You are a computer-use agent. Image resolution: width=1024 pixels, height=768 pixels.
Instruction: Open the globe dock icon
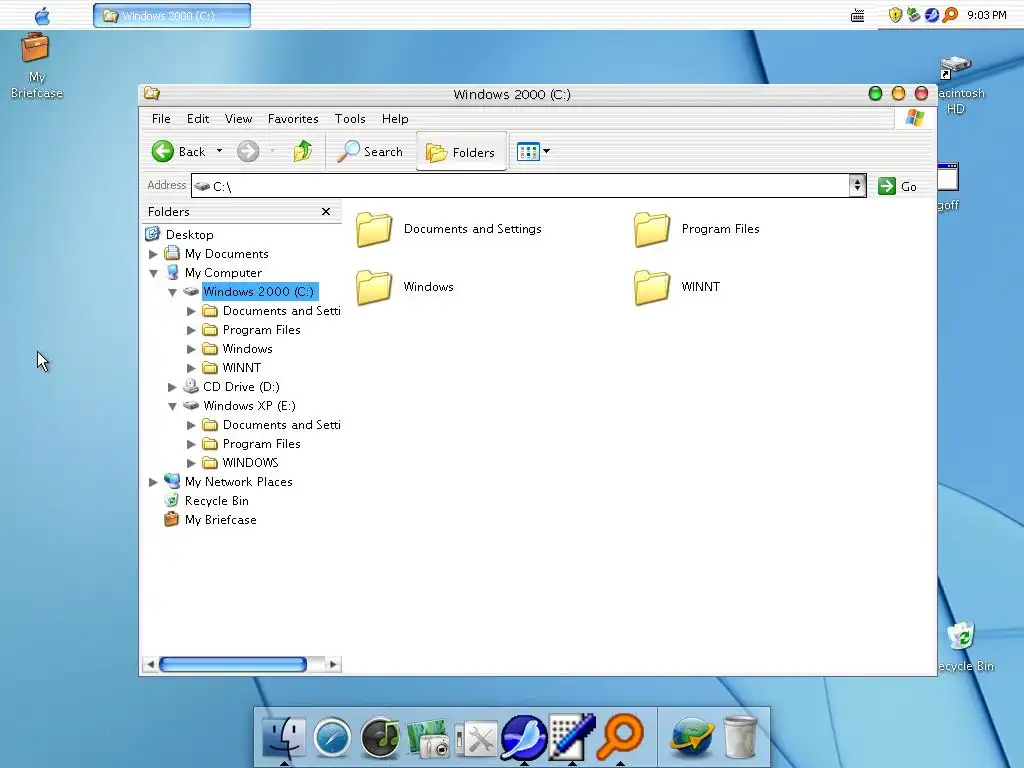pyautogui.click(x=692, y=737)
